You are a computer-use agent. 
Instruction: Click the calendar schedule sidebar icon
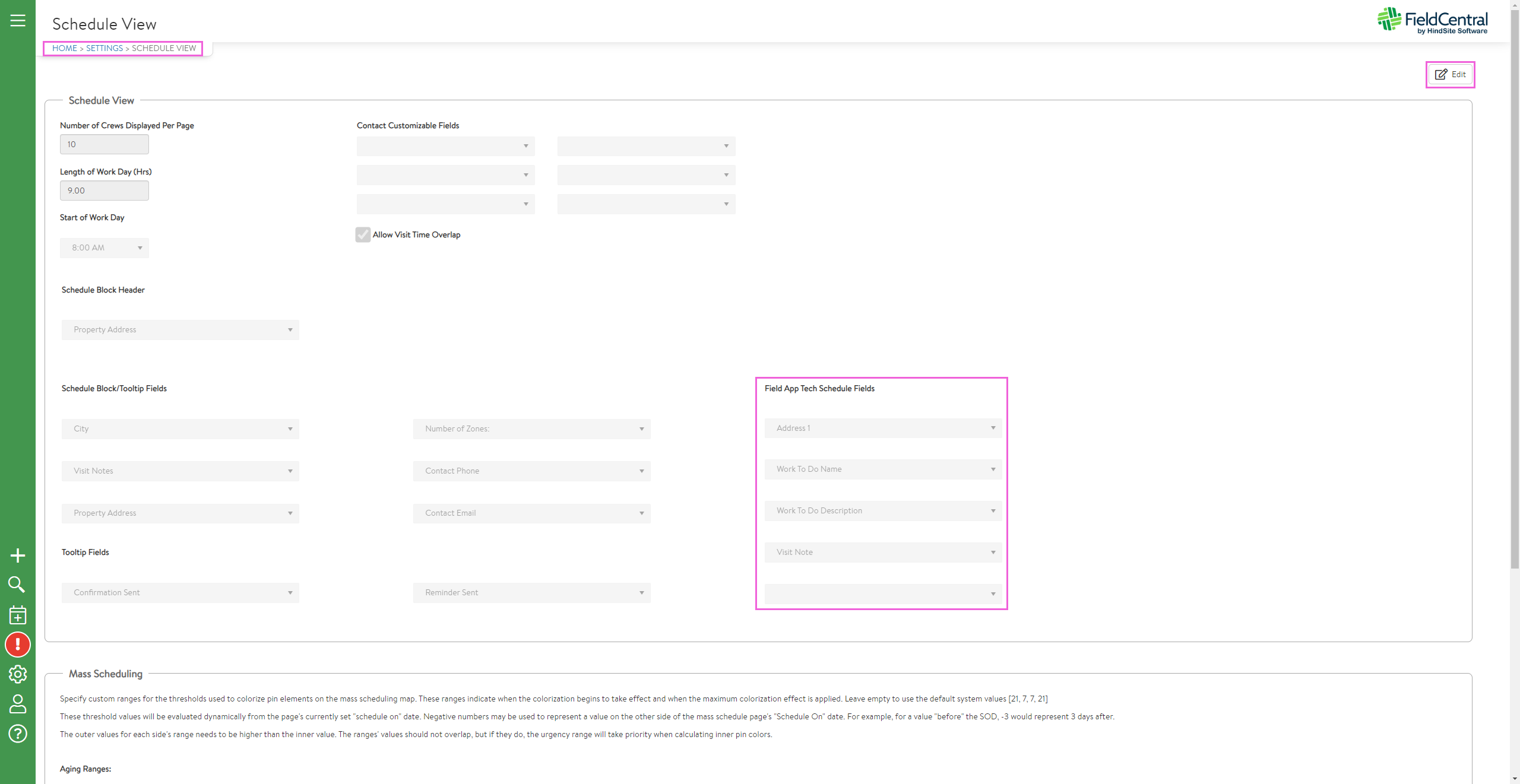click(18, 615)
